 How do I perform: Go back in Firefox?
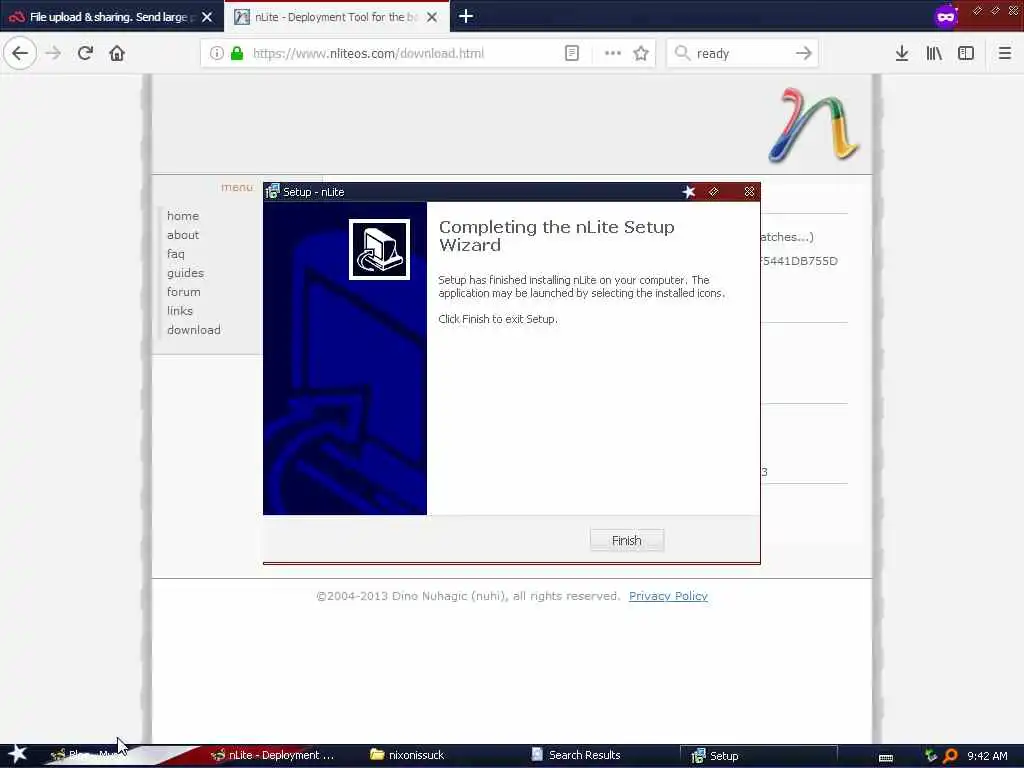(20, 54)
